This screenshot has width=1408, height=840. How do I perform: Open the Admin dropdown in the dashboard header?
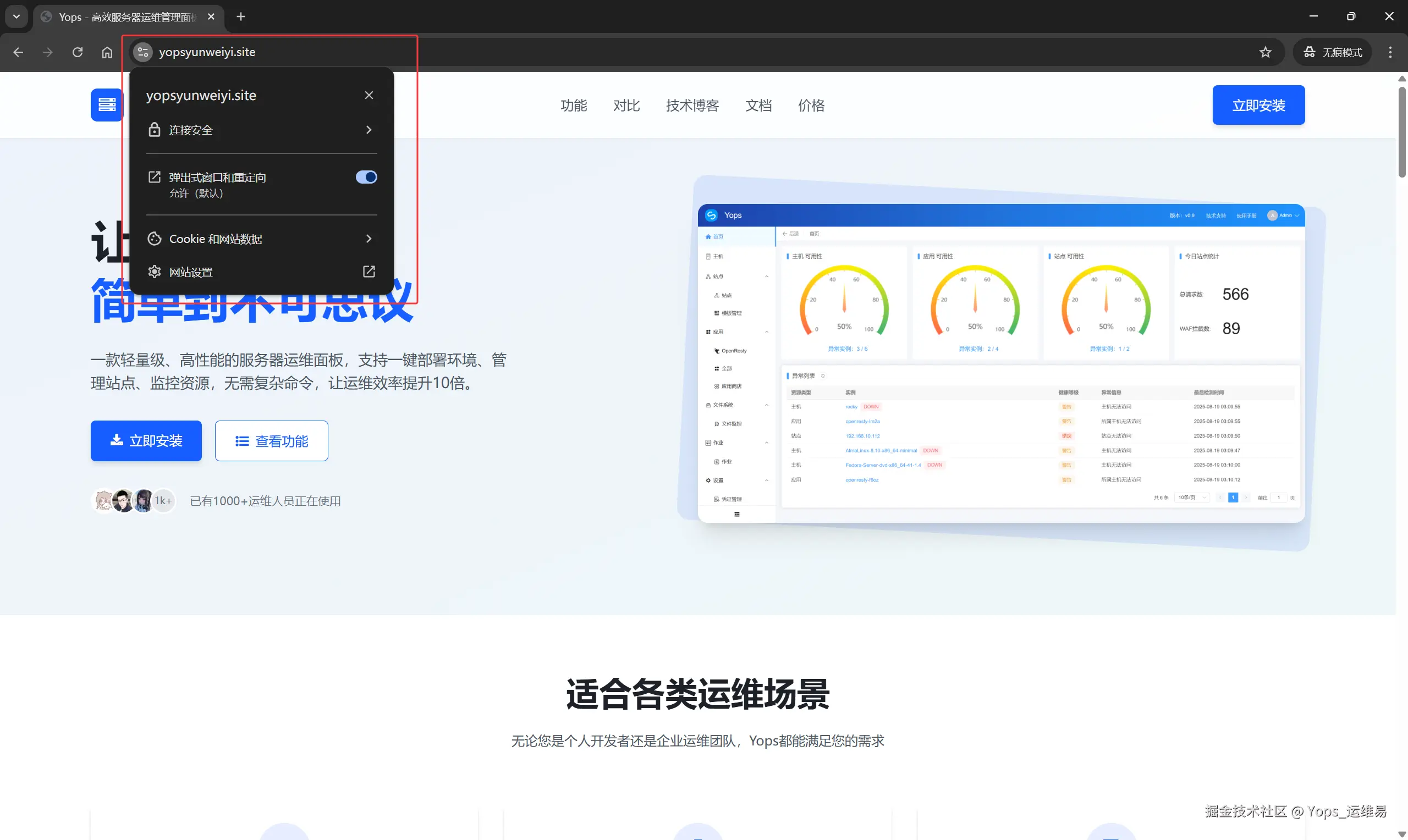click(x=1284, y=215)
